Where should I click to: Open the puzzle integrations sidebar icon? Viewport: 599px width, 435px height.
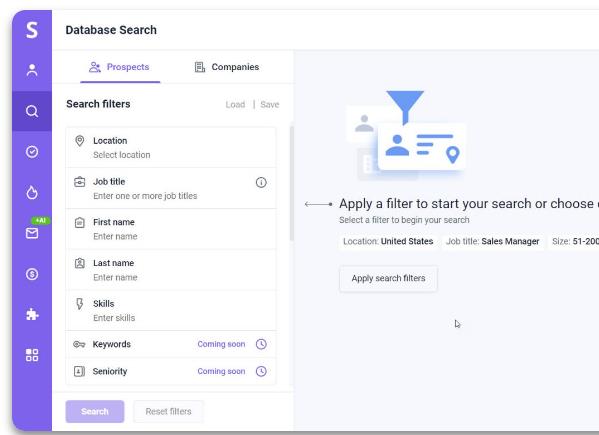[32, 314]
